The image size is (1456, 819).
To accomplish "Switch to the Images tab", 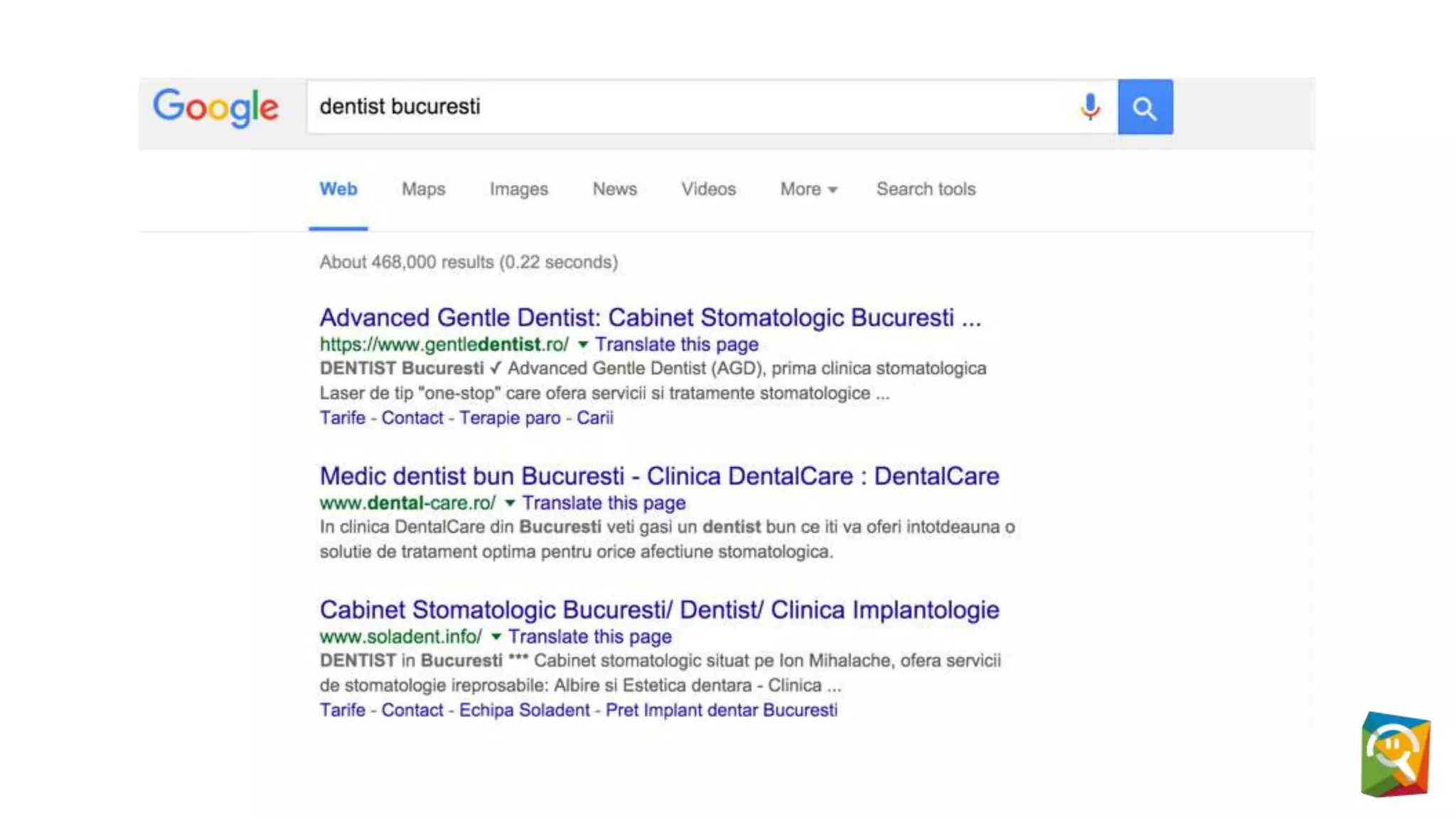I will pyautogui.click(x=518, y=189).
